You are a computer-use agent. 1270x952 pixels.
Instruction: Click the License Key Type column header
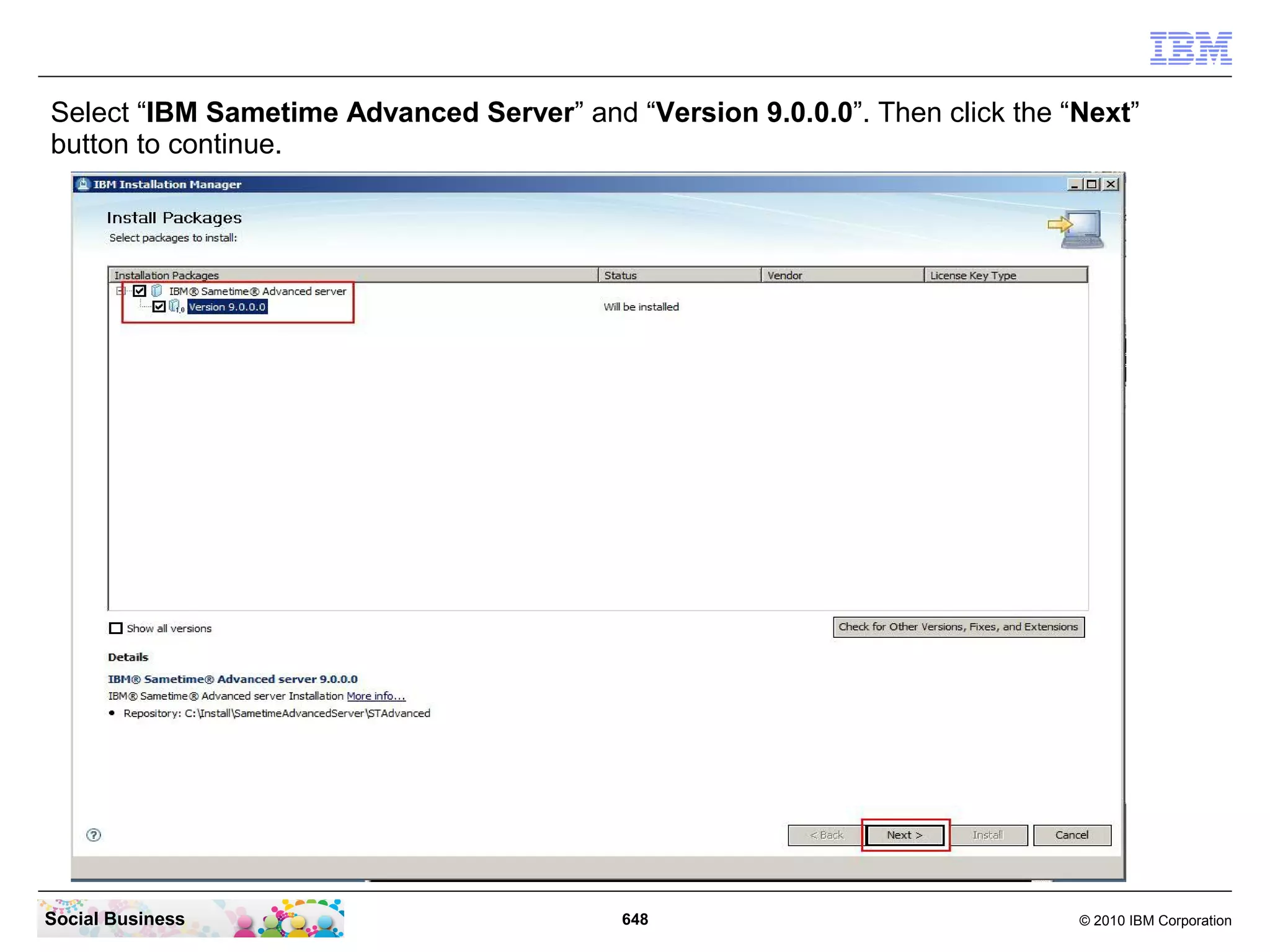pos(1006,275)
